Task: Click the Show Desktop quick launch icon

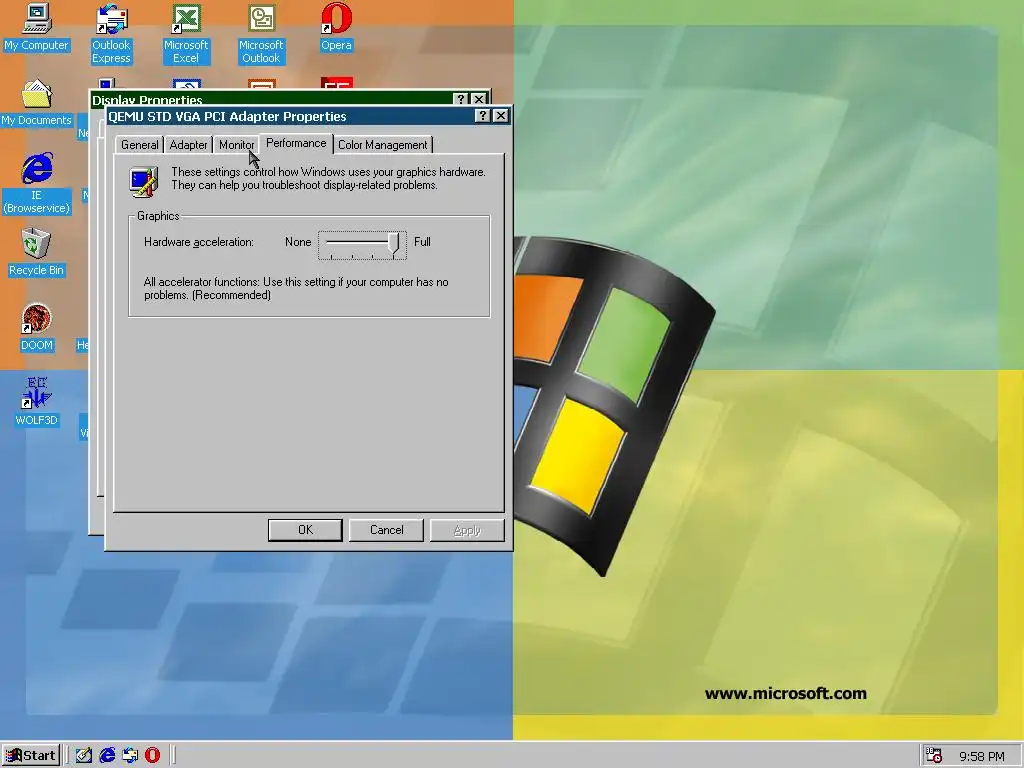Action: pyautogui.click(x=84, y=756)
